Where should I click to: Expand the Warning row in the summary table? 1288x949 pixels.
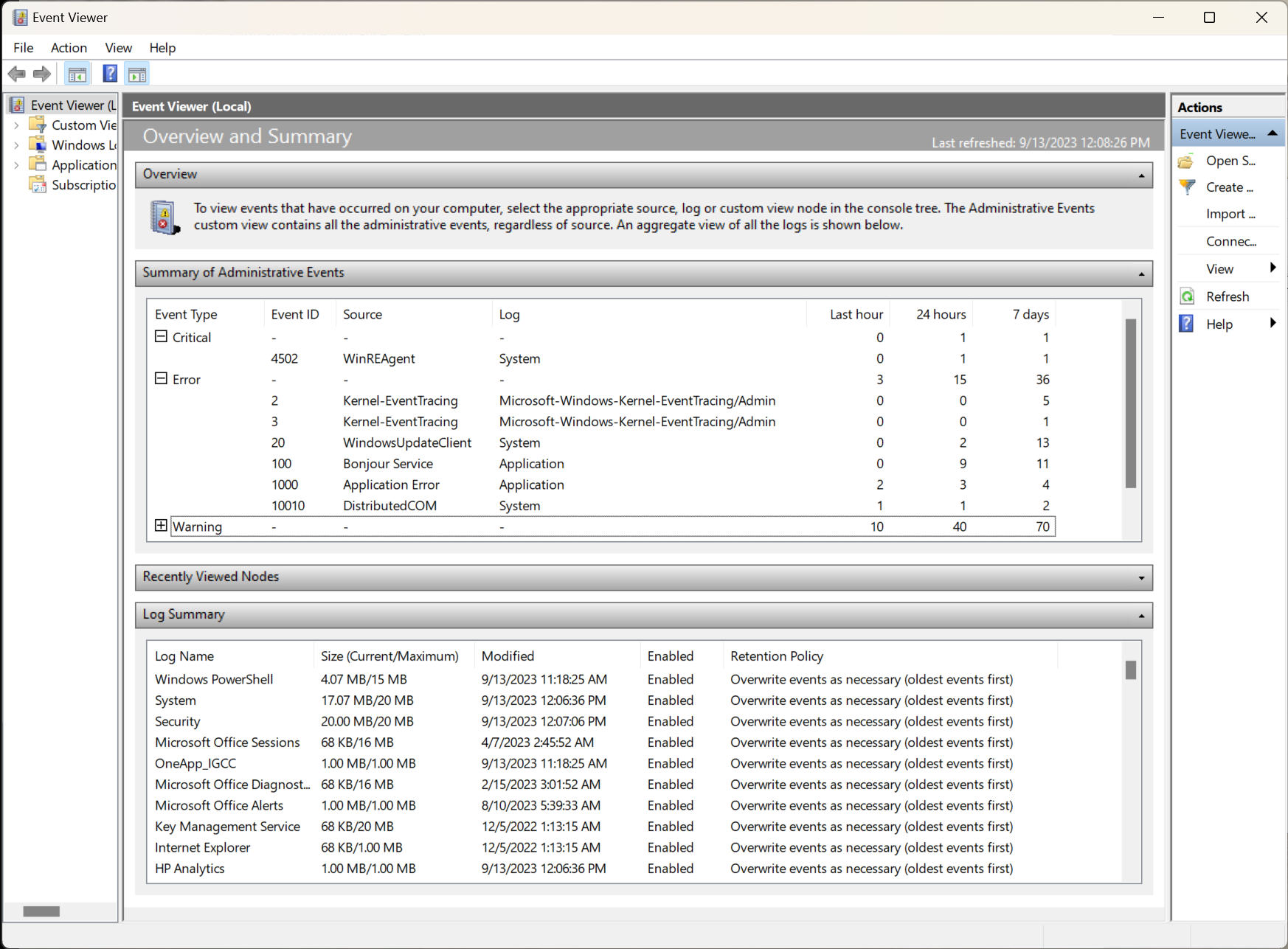tap(161, 525)
